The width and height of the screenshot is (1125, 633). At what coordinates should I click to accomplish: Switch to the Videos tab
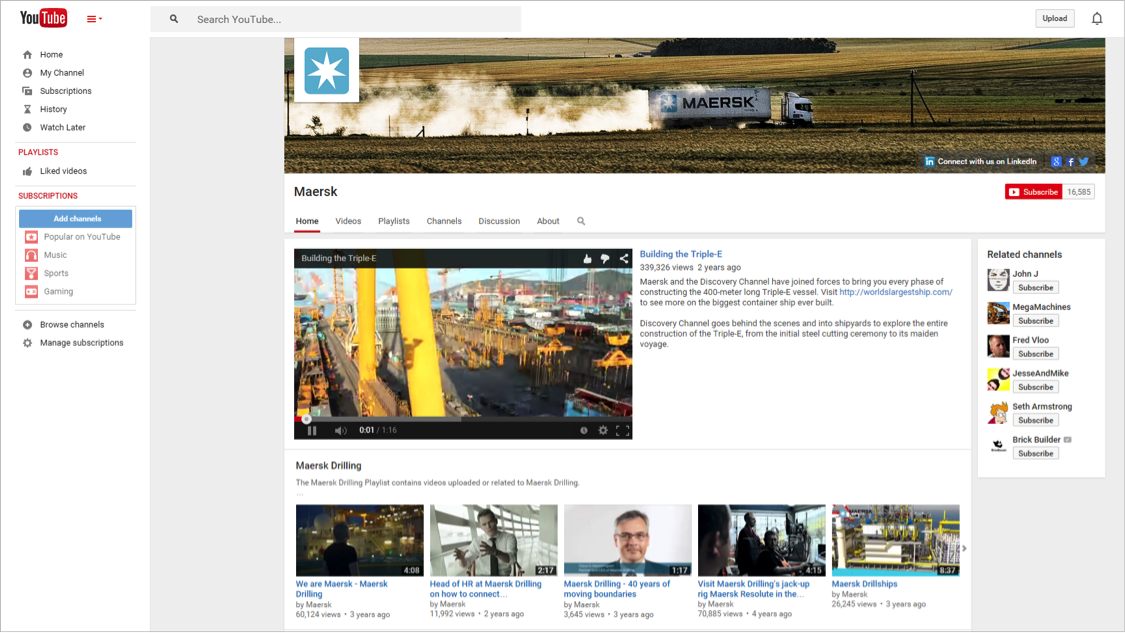[348, 221]
